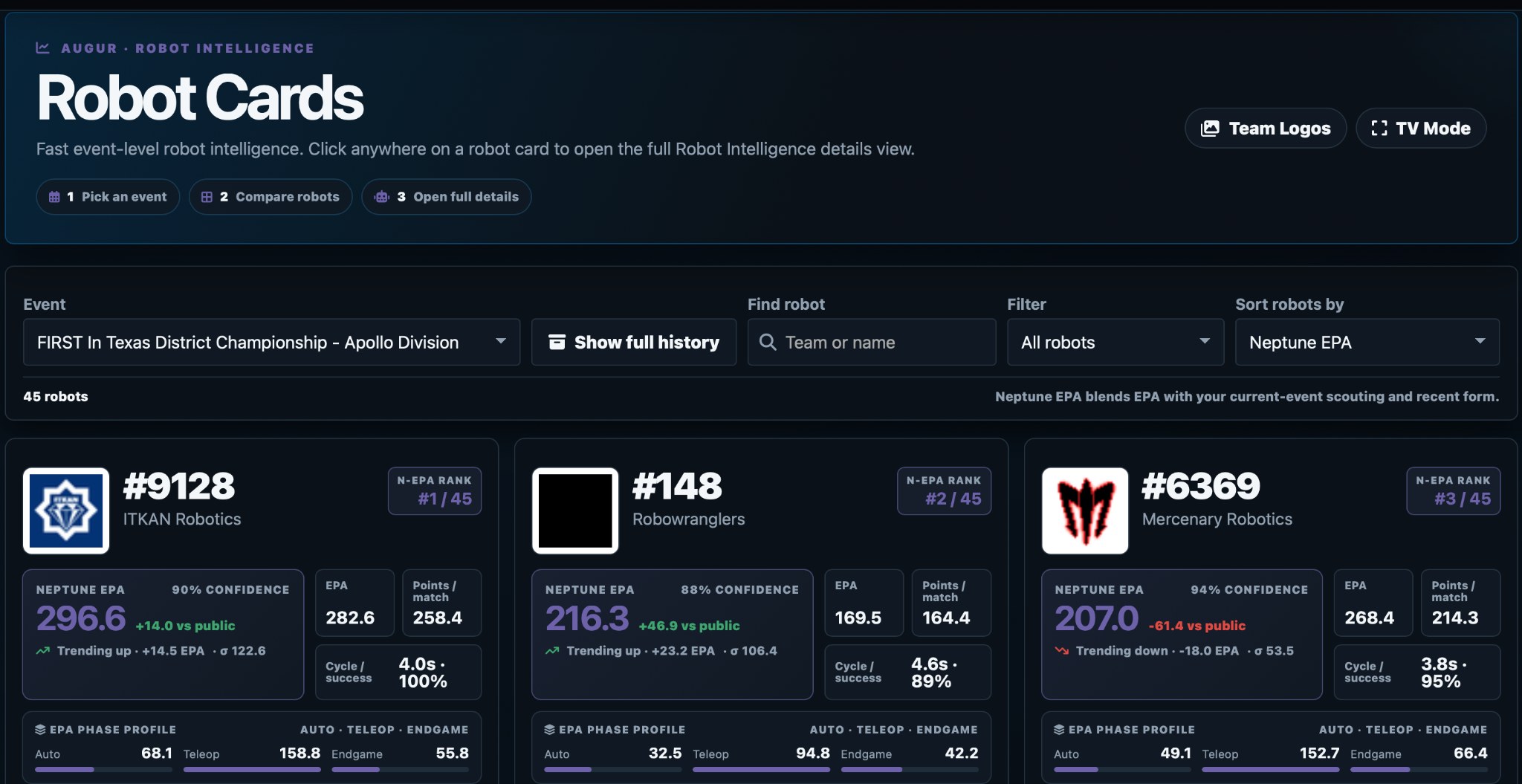Click the archive icon in Show full history

(557, 342)
